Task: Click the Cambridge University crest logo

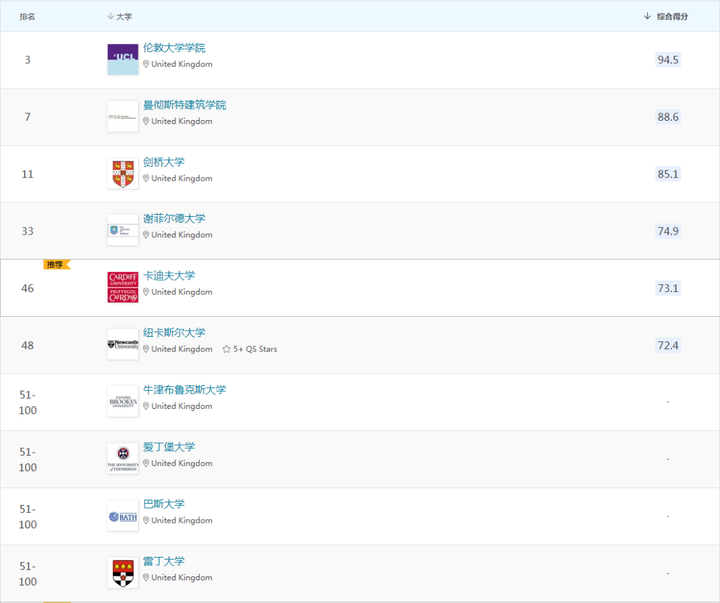Action: tap(123, 174)
